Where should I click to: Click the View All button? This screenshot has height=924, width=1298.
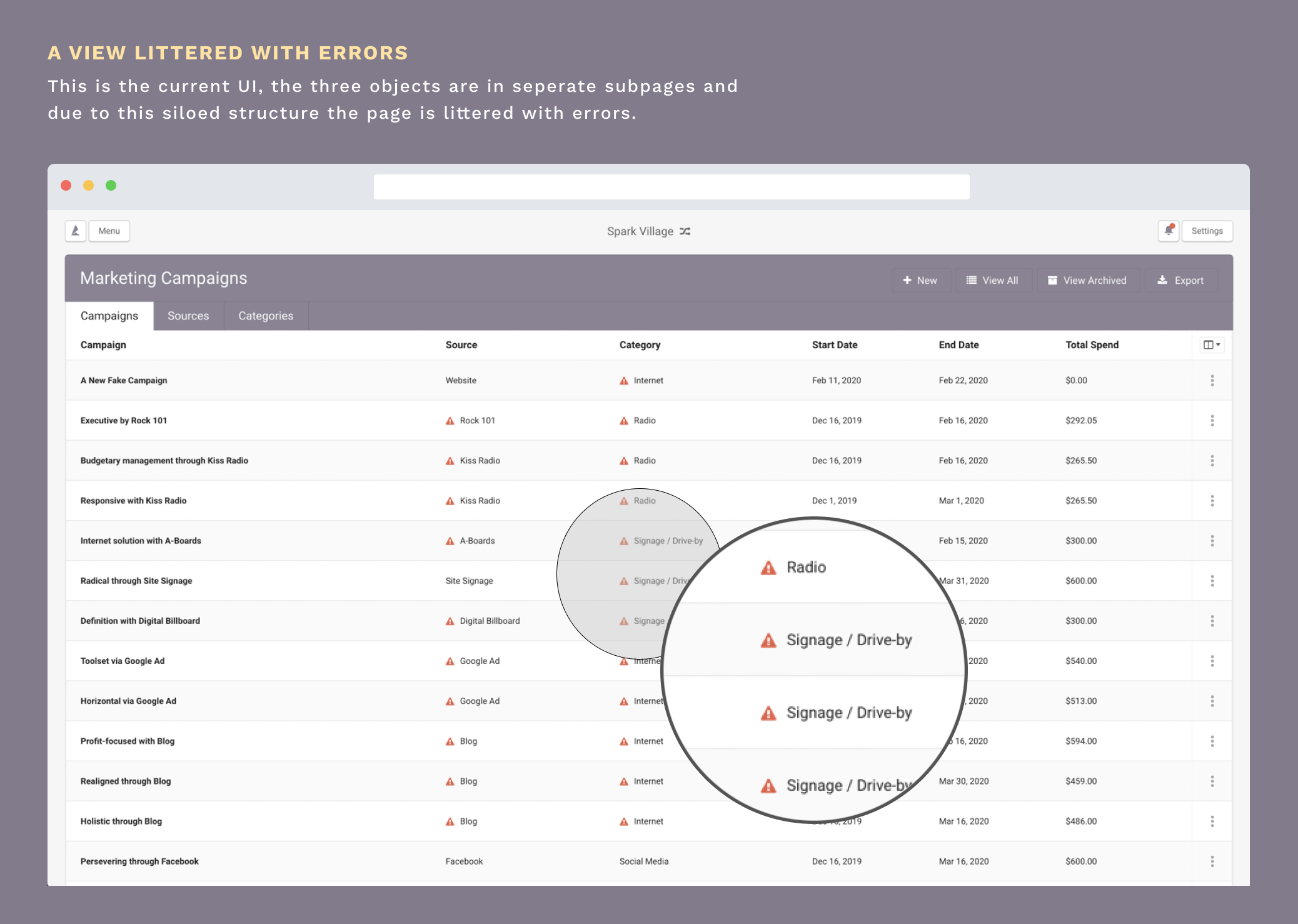(x=994, y=280)
